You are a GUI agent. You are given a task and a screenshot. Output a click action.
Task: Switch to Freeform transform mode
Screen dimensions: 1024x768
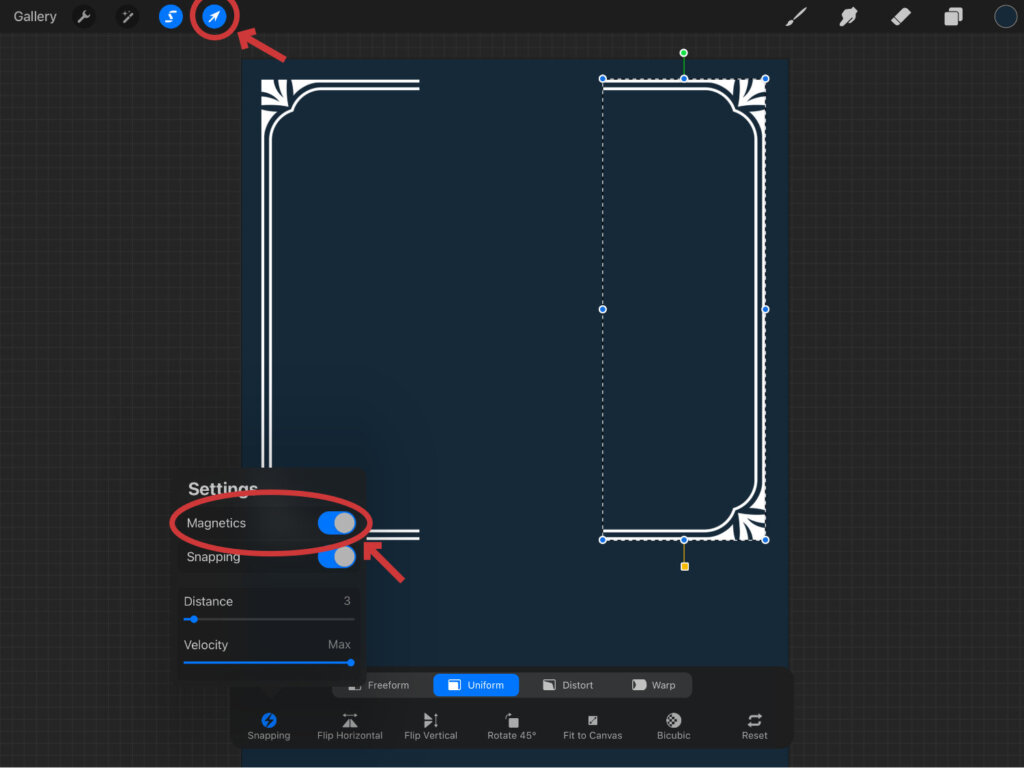click(379, 685)
